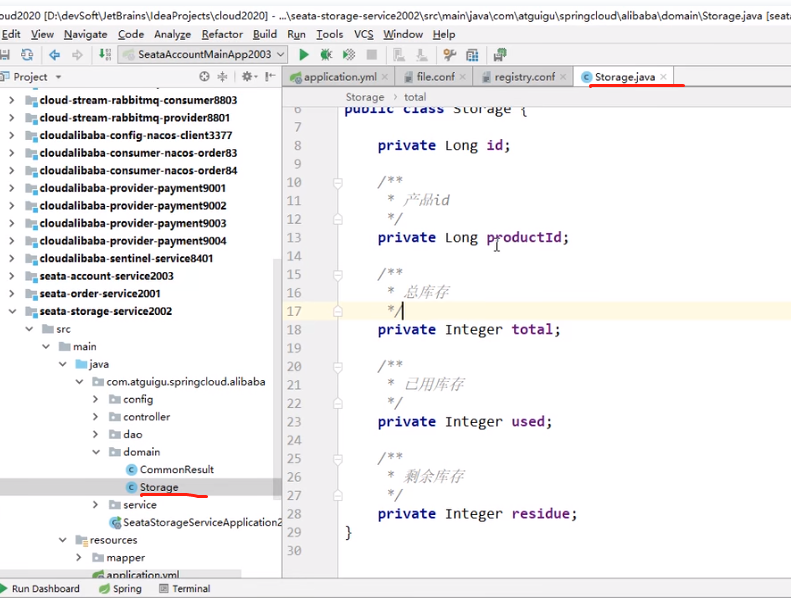
Task: Fold the comment at line 25
Action: tap(337, 459)
